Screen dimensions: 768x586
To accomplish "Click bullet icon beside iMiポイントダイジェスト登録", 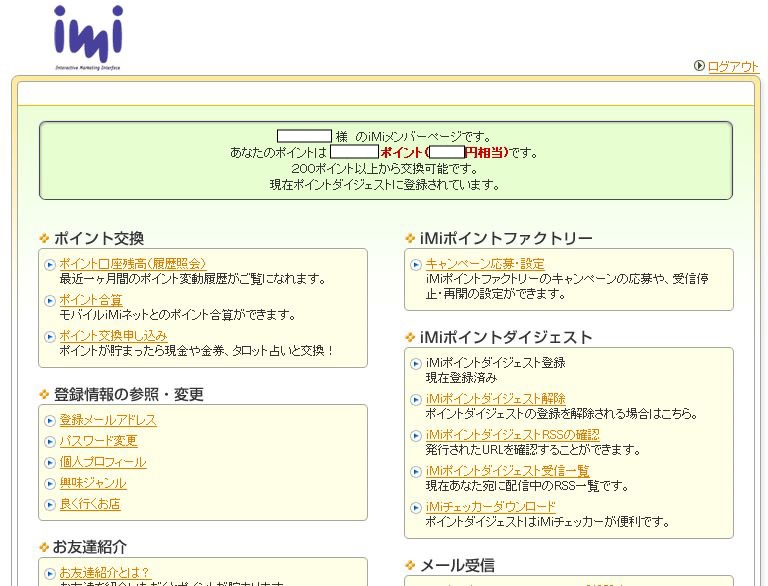I will tap(415, 364).
